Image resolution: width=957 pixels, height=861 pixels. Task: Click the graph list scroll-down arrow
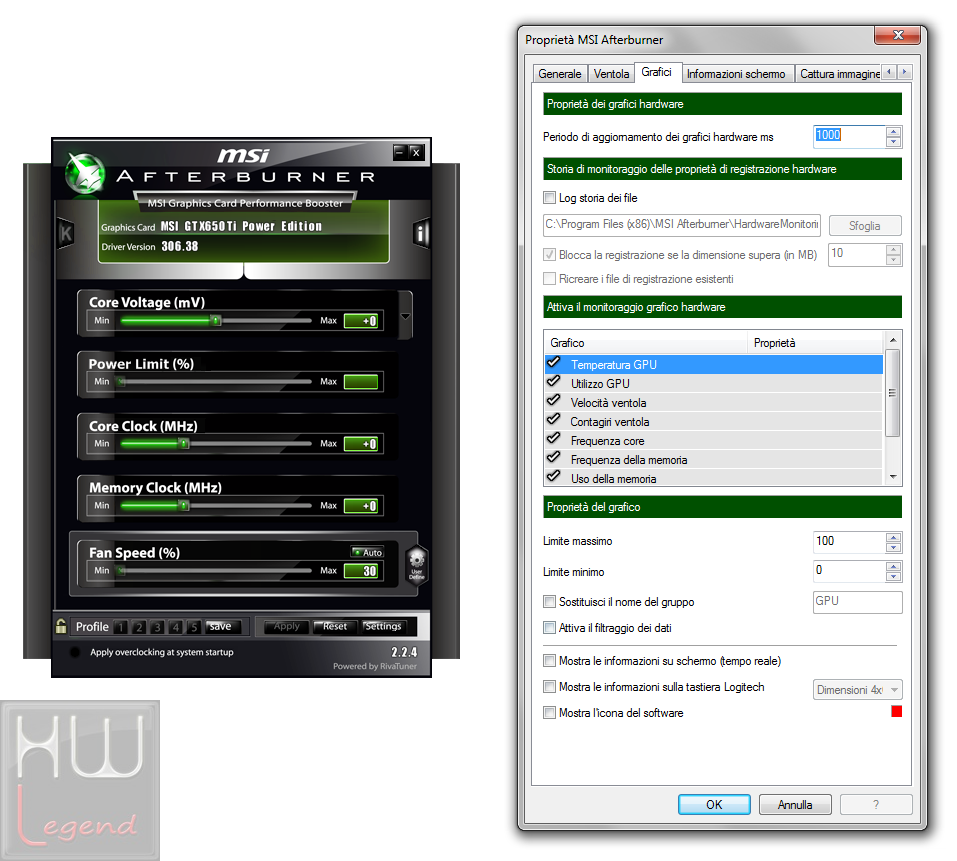pyautogui.click(x=893, y=477)
